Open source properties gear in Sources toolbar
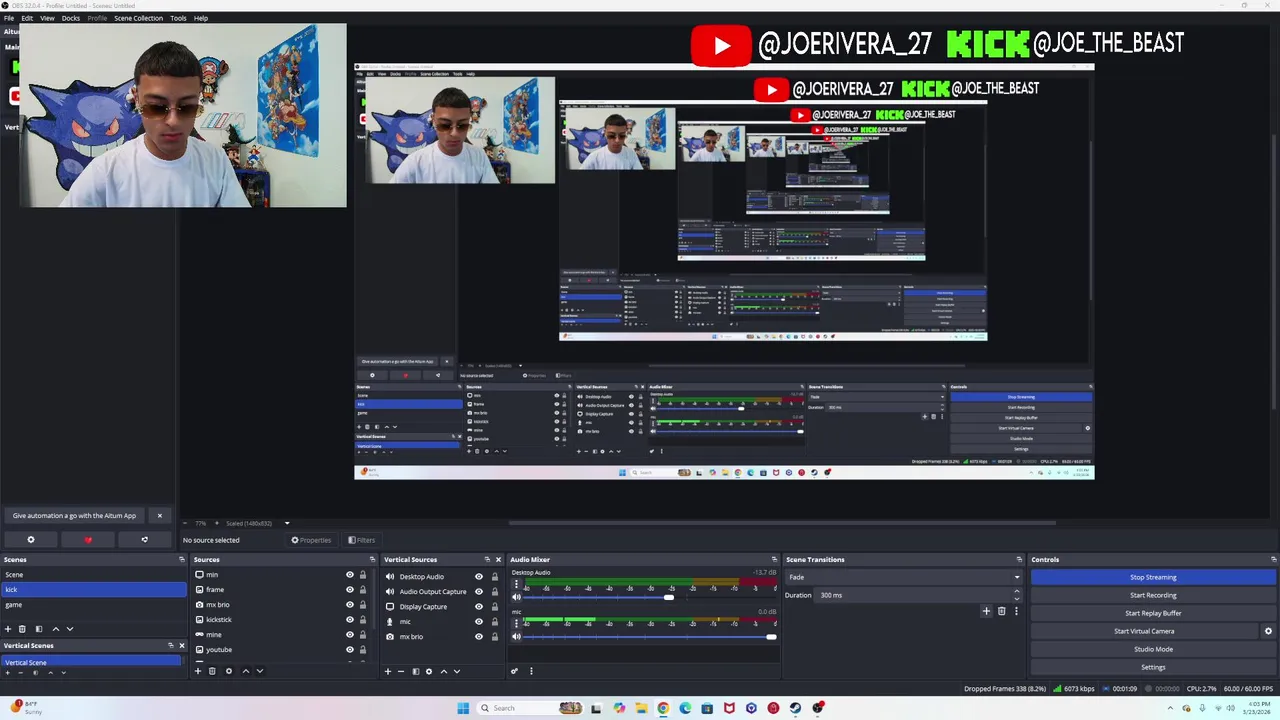1280x720 pixels. pyautogui.click(x=228, y=671)
